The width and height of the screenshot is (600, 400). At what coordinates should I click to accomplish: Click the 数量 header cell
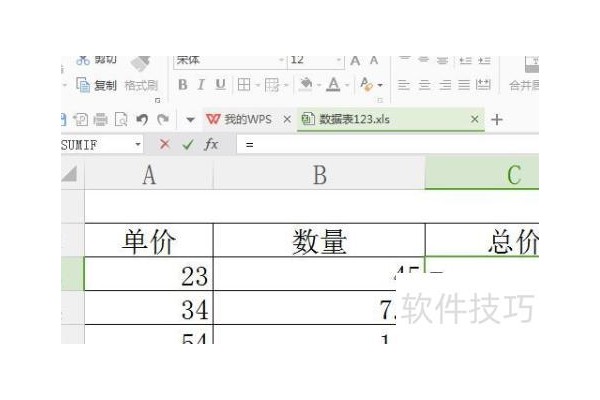point(319,241)
